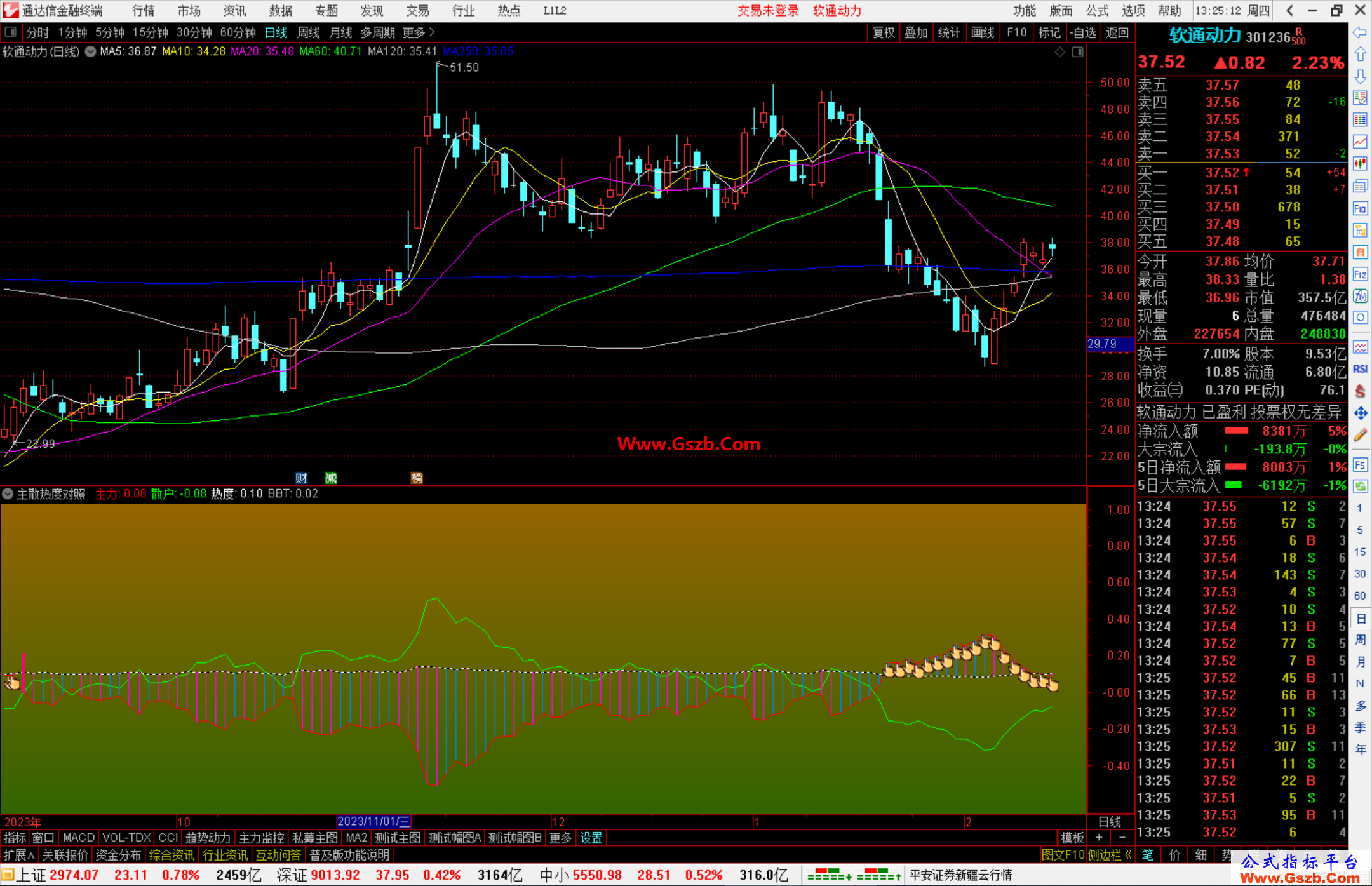1372x886 pixels.
Task: Click the 5日大宗流入 green bar
Action: coord(1233,485)
